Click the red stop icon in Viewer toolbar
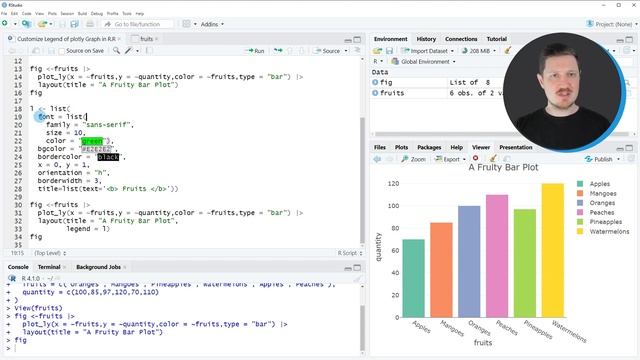The width and height of the screenshot is (640, 360). [x=476, y=158]
